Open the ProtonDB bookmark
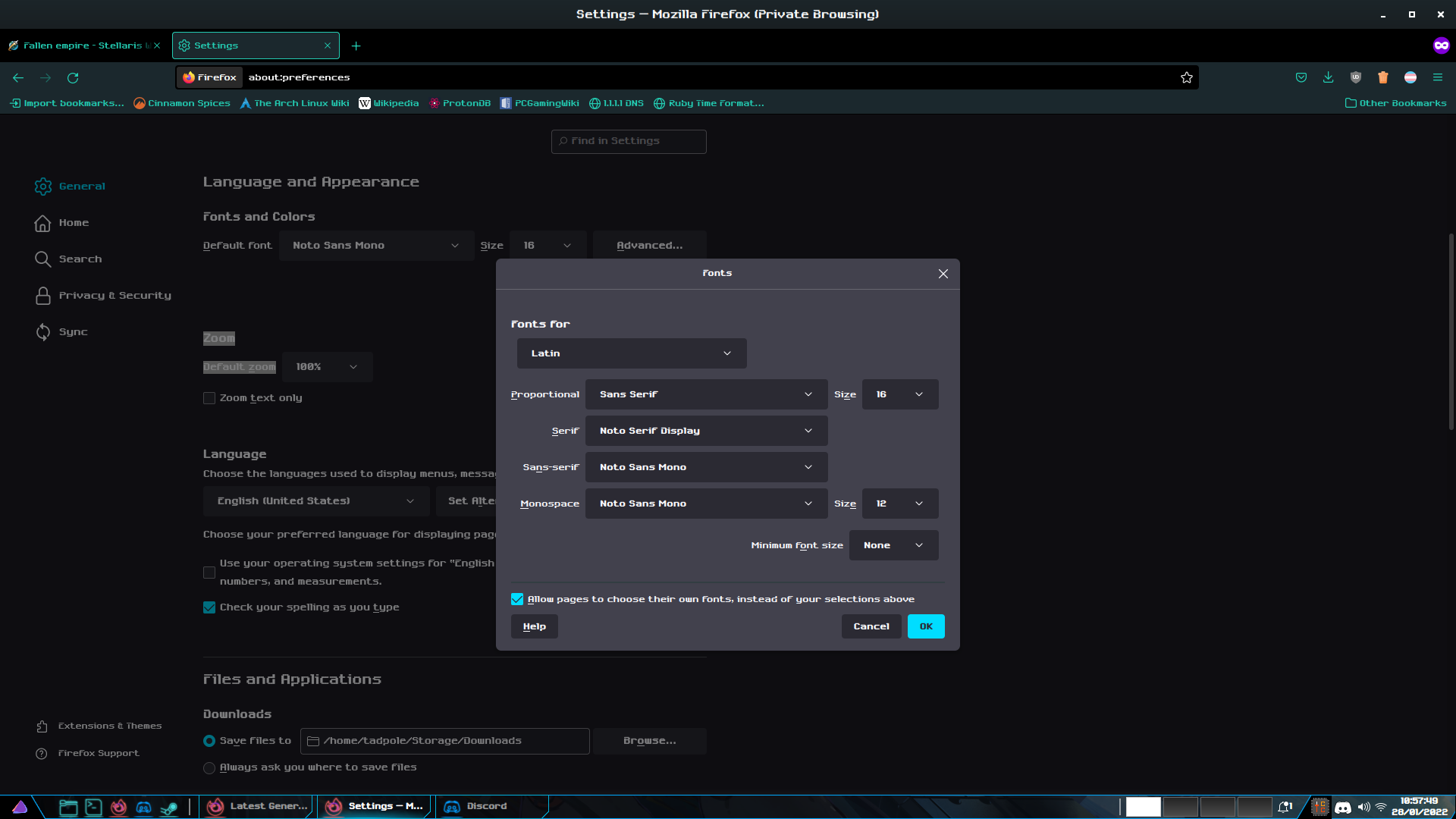The image size is (1456, 819). [x=460, y=103]
